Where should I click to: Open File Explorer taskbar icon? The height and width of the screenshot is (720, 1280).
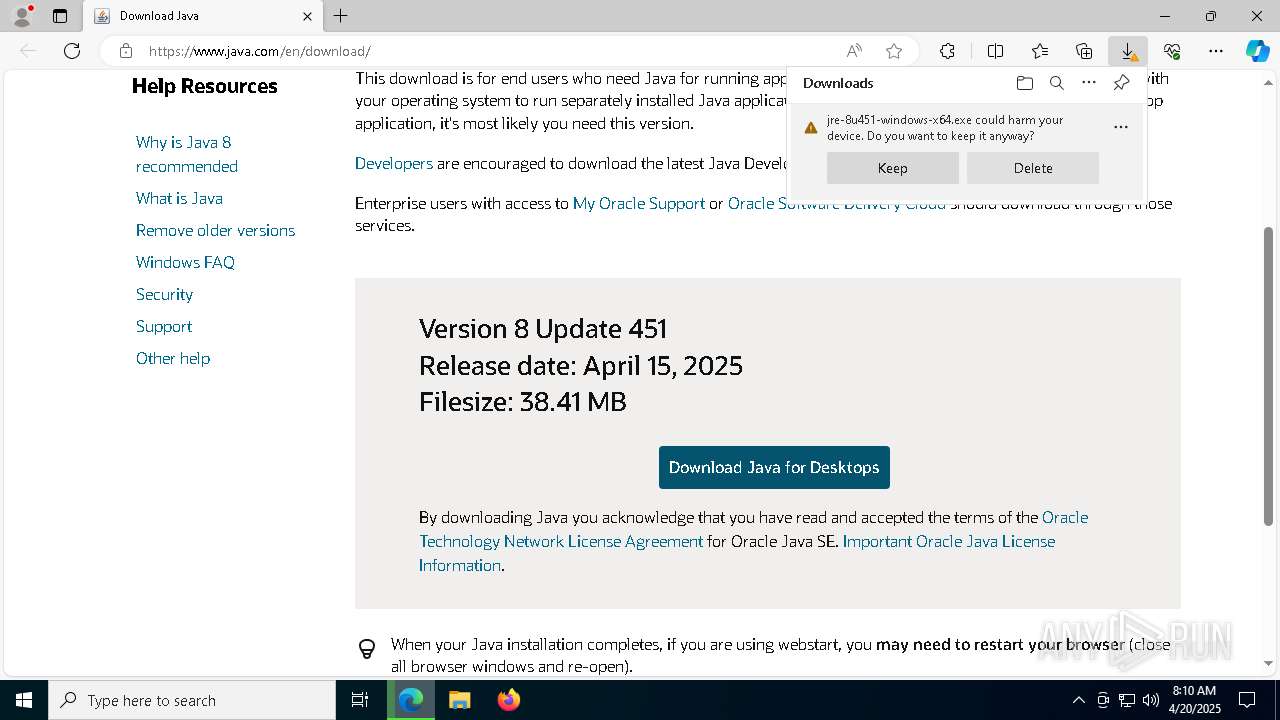[x=459, y=700]
